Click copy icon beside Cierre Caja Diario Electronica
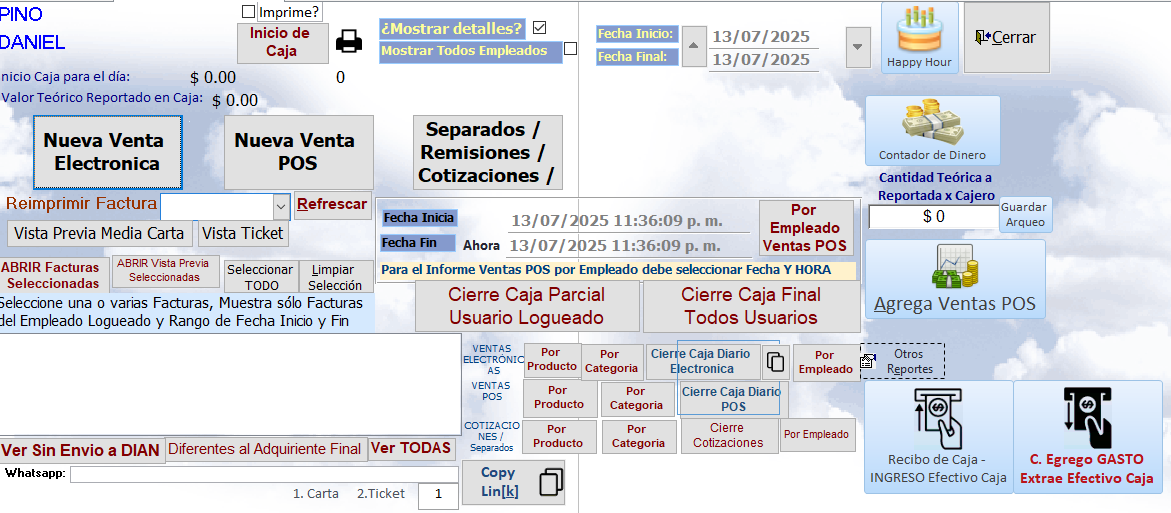The image size is (1171, 513). coord(776,361)
